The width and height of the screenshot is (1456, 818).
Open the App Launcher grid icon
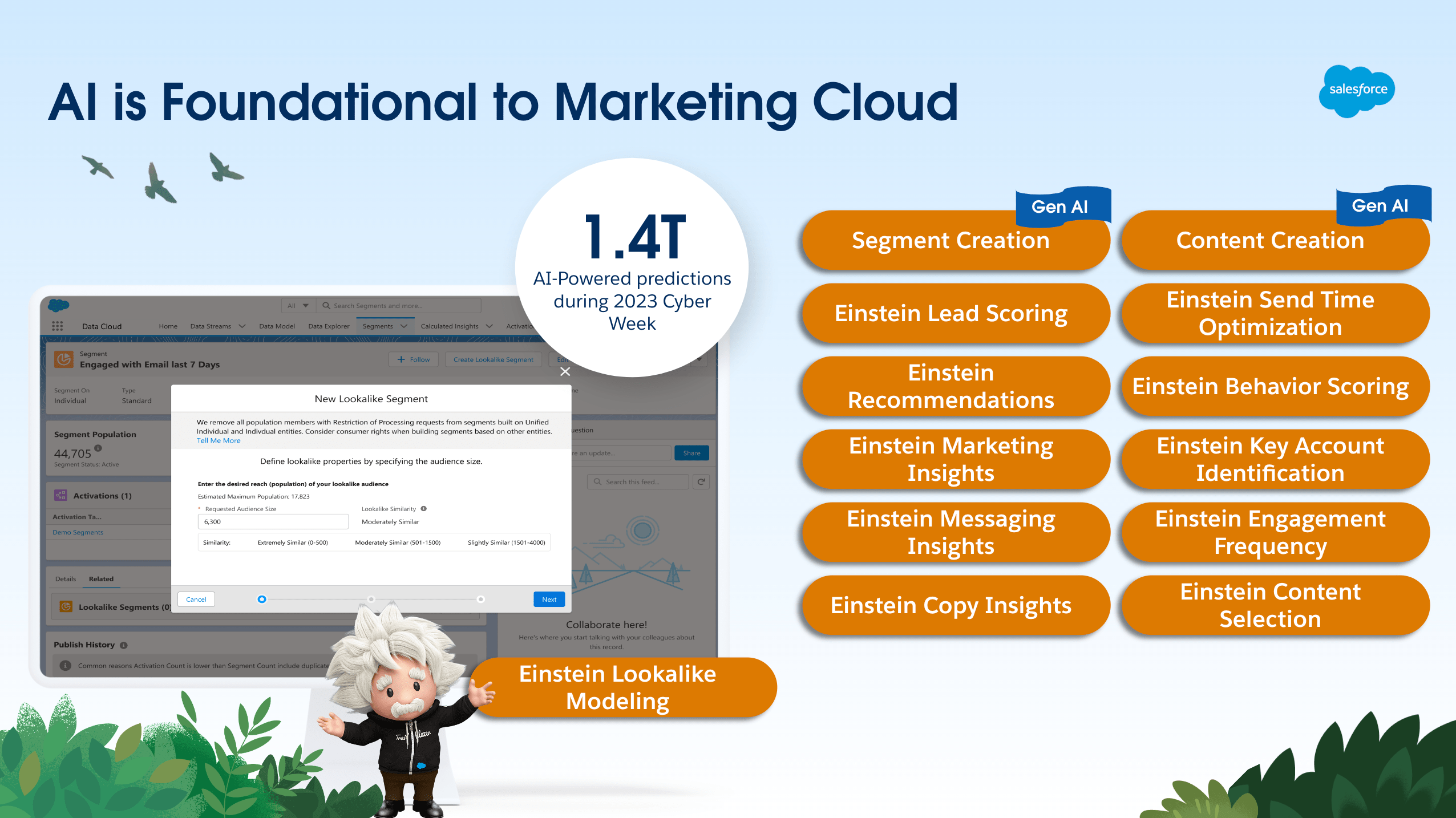point(57,326)
